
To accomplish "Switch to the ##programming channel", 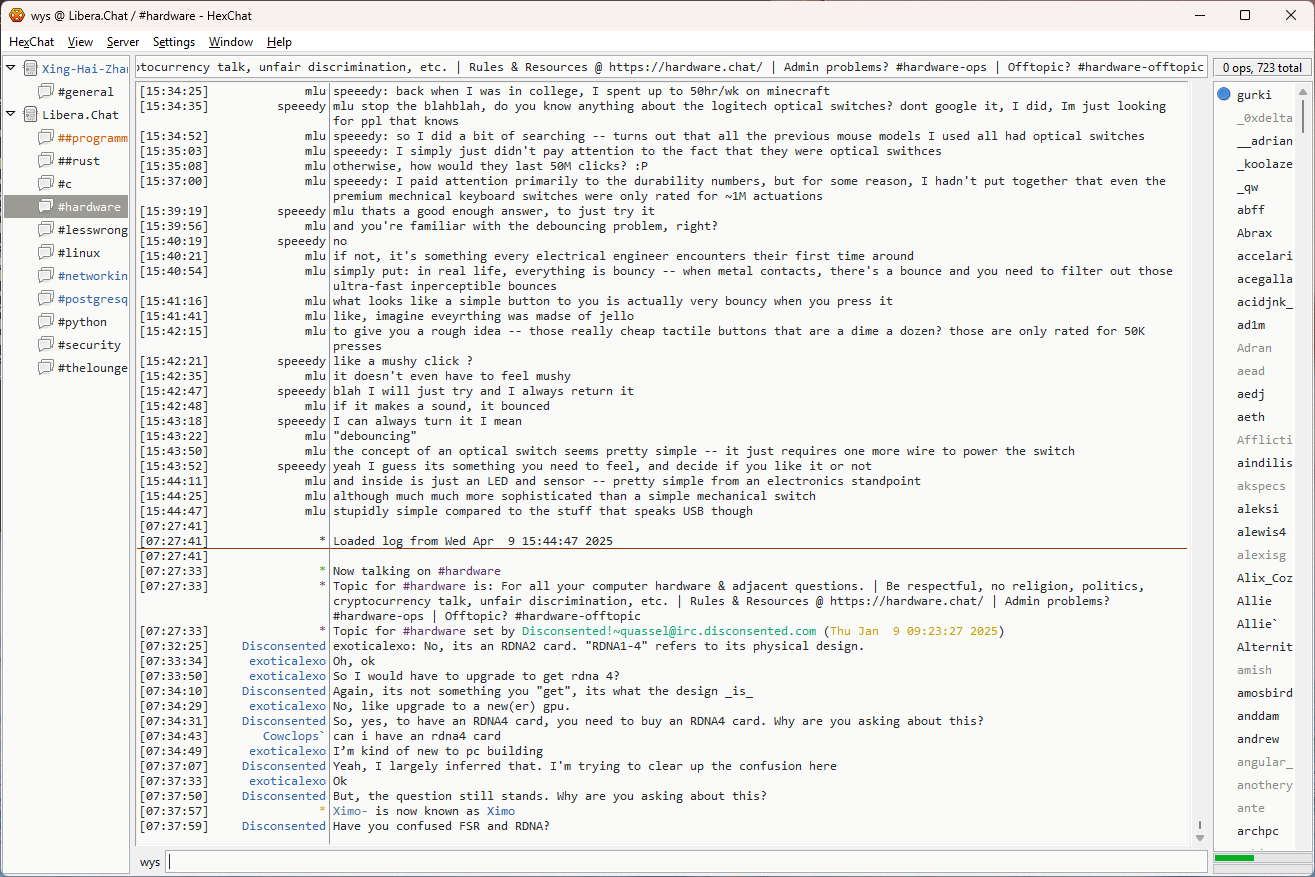I will (x=92, y=138).
